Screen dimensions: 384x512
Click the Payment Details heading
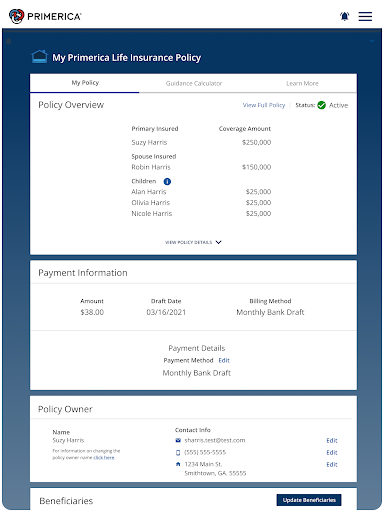point(197,348)
